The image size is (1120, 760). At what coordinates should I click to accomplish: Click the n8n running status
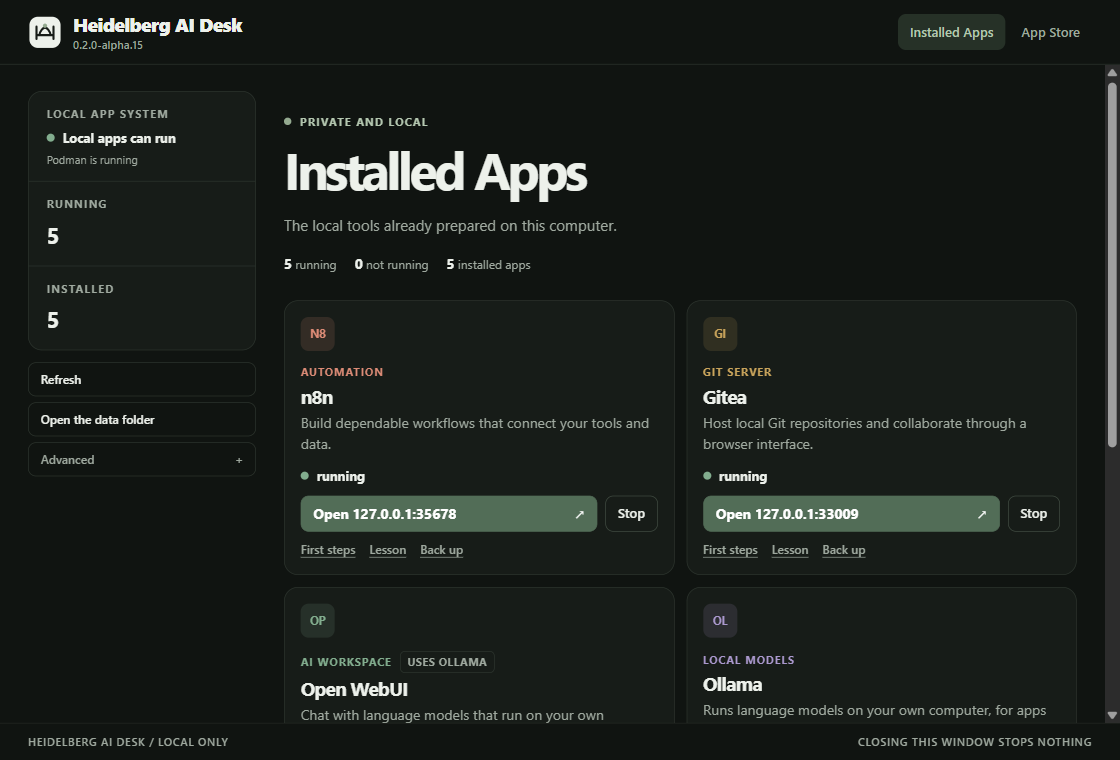click(333, 476)
